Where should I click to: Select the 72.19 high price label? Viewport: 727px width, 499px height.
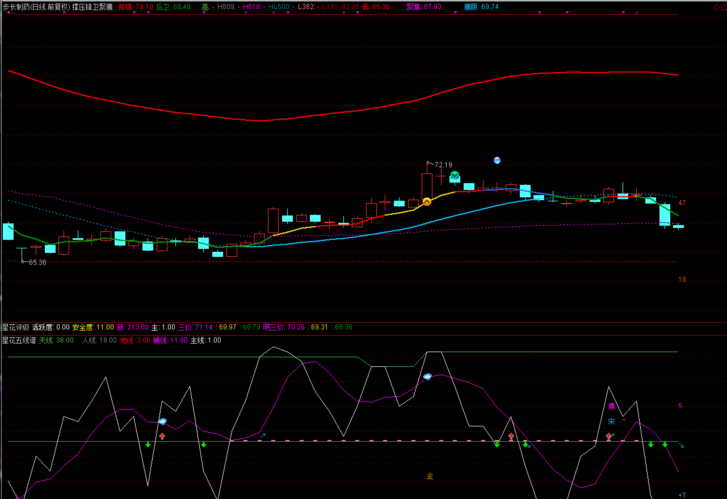[443, 165]
